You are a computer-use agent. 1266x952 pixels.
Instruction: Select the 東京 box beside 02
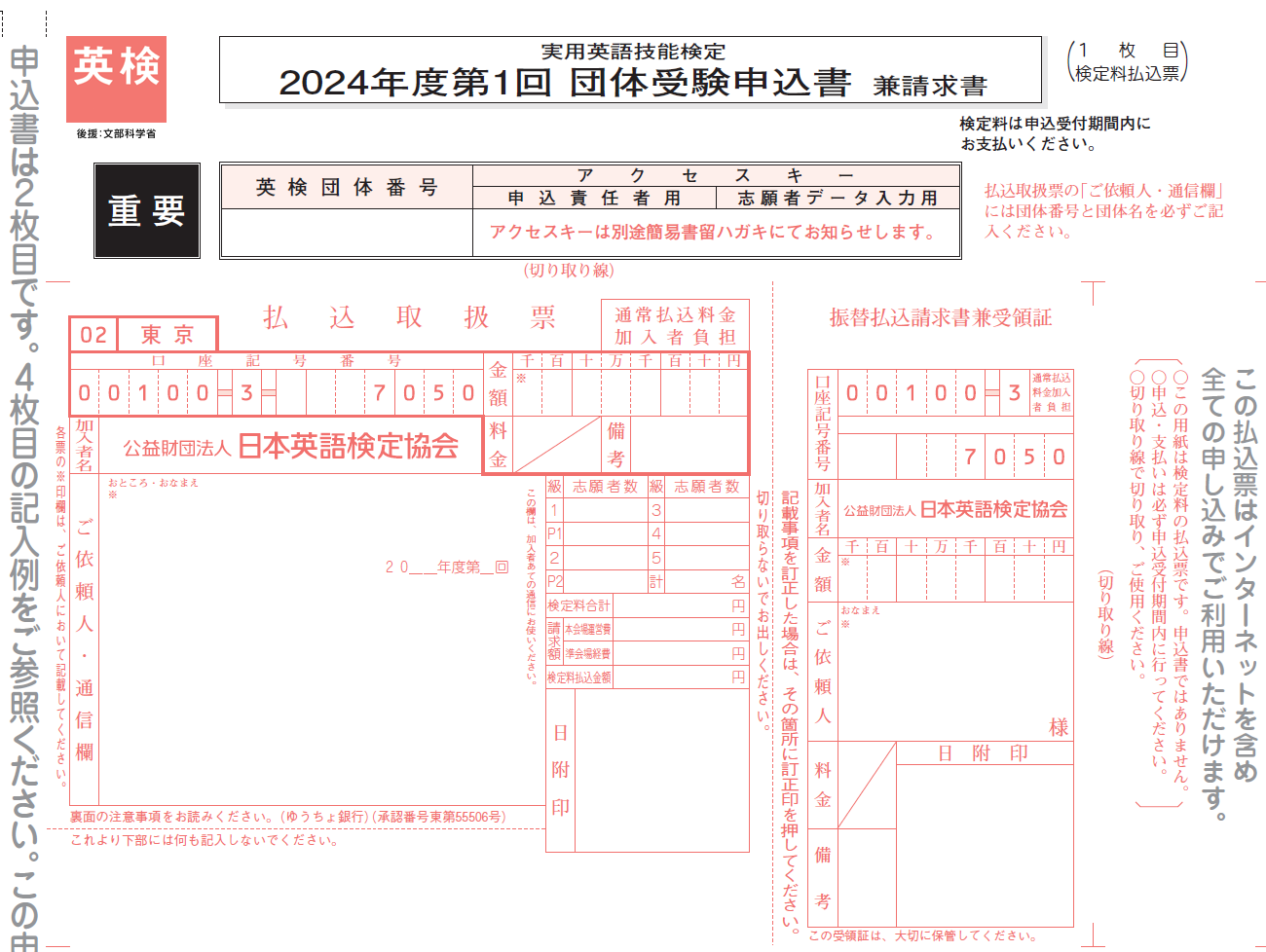tap(168, 335)
